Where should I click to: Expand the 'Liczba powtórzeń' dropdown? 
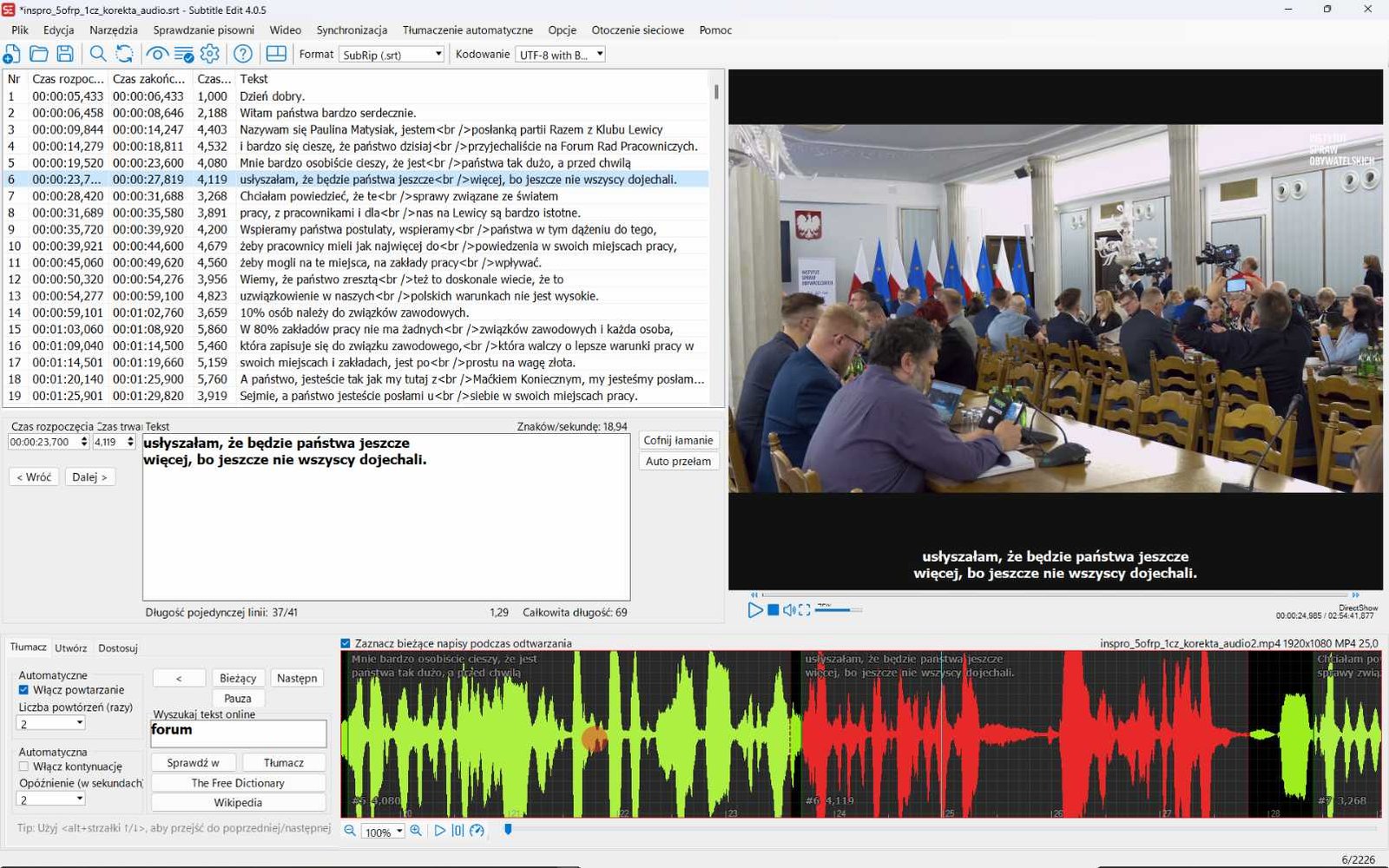pyautogui.click(x=51, y=723)
